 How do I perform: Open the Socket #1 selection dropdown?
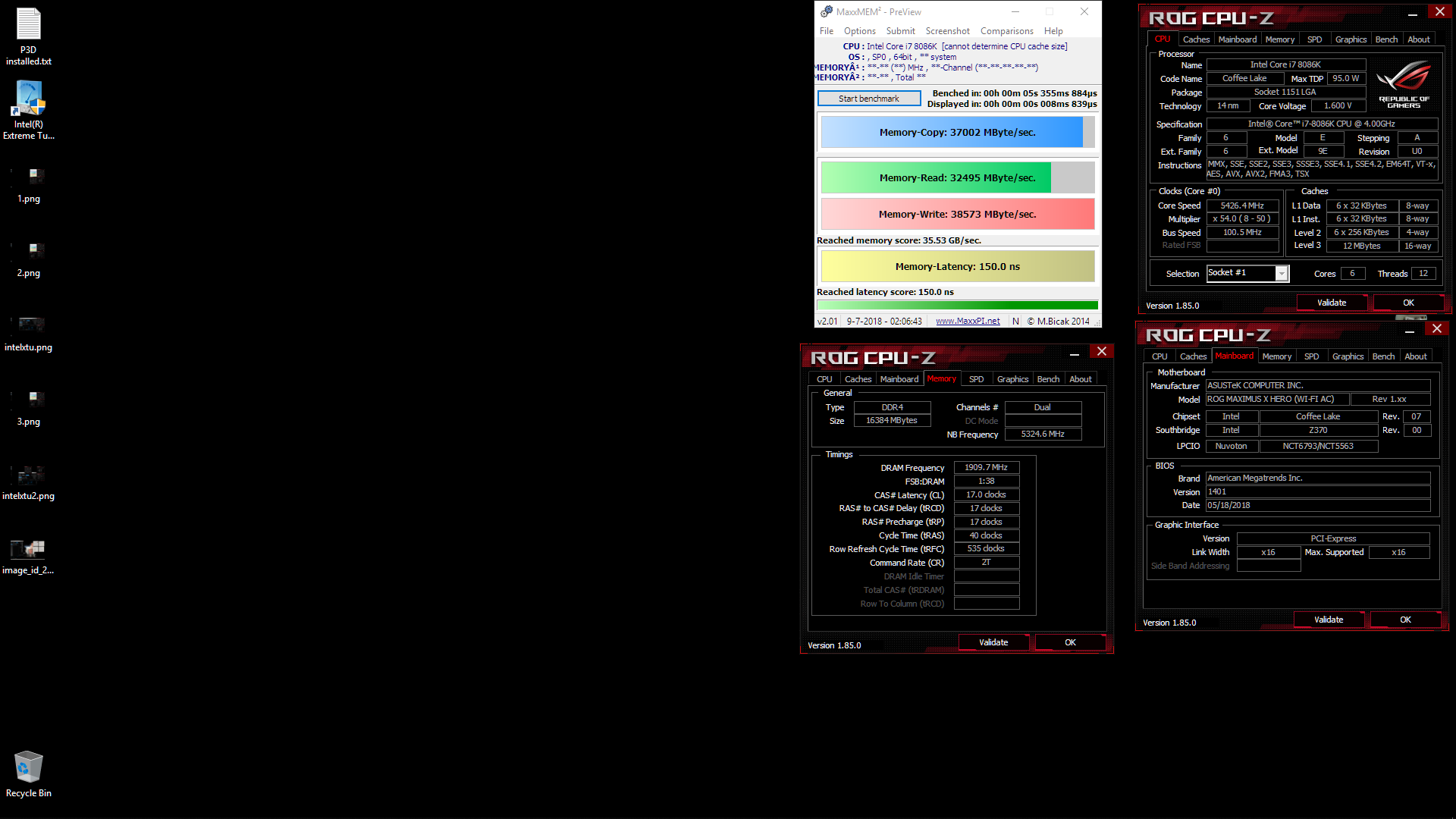pos(1248,273)
